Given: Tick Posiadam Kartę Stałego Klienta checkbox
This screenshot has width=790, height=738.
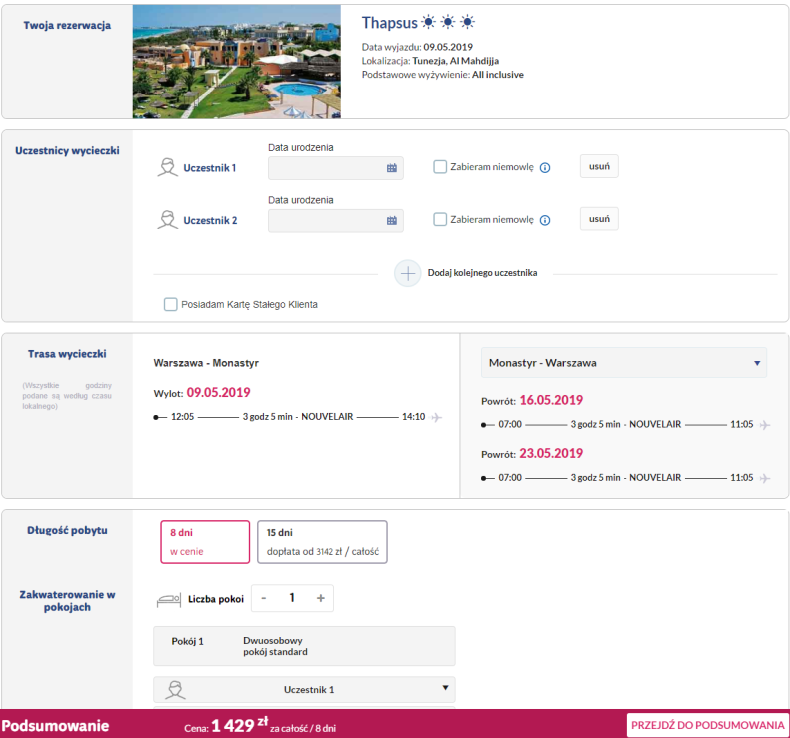Looking at the screenshot, I should [171, 304].
